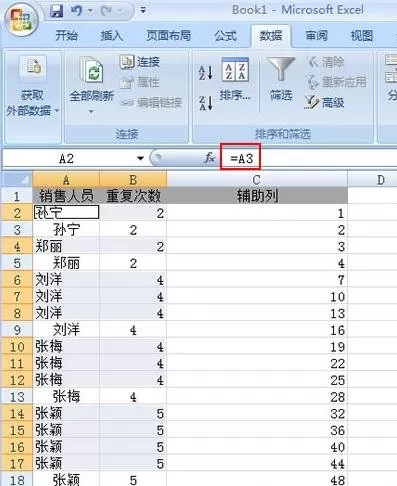Select row 1 header
Image resolution: width=397 pixels, height=486 pixels.
(17, 196)
